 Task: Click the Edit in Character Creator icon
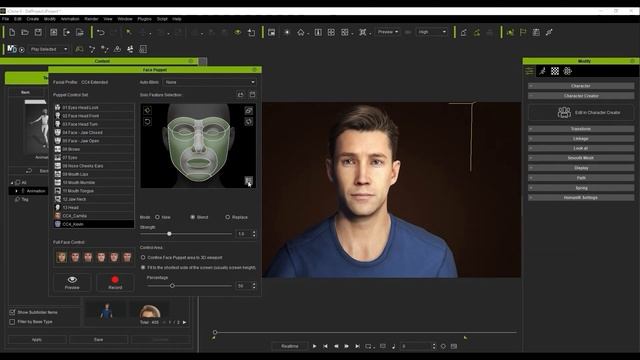click(564, 113)
